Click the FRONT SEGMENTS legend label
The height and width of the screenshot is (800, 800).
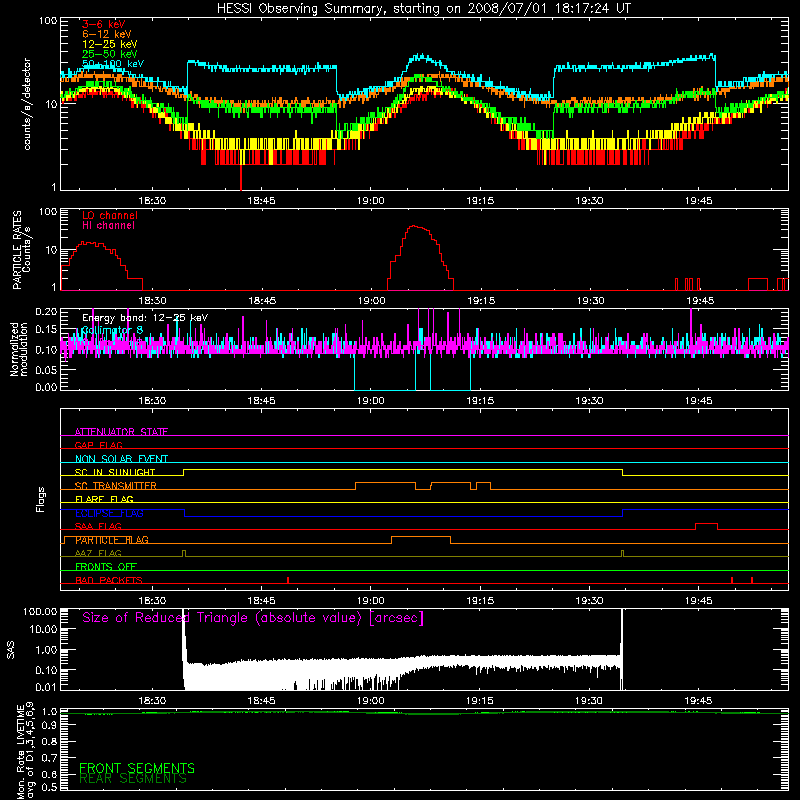(137, 768)
